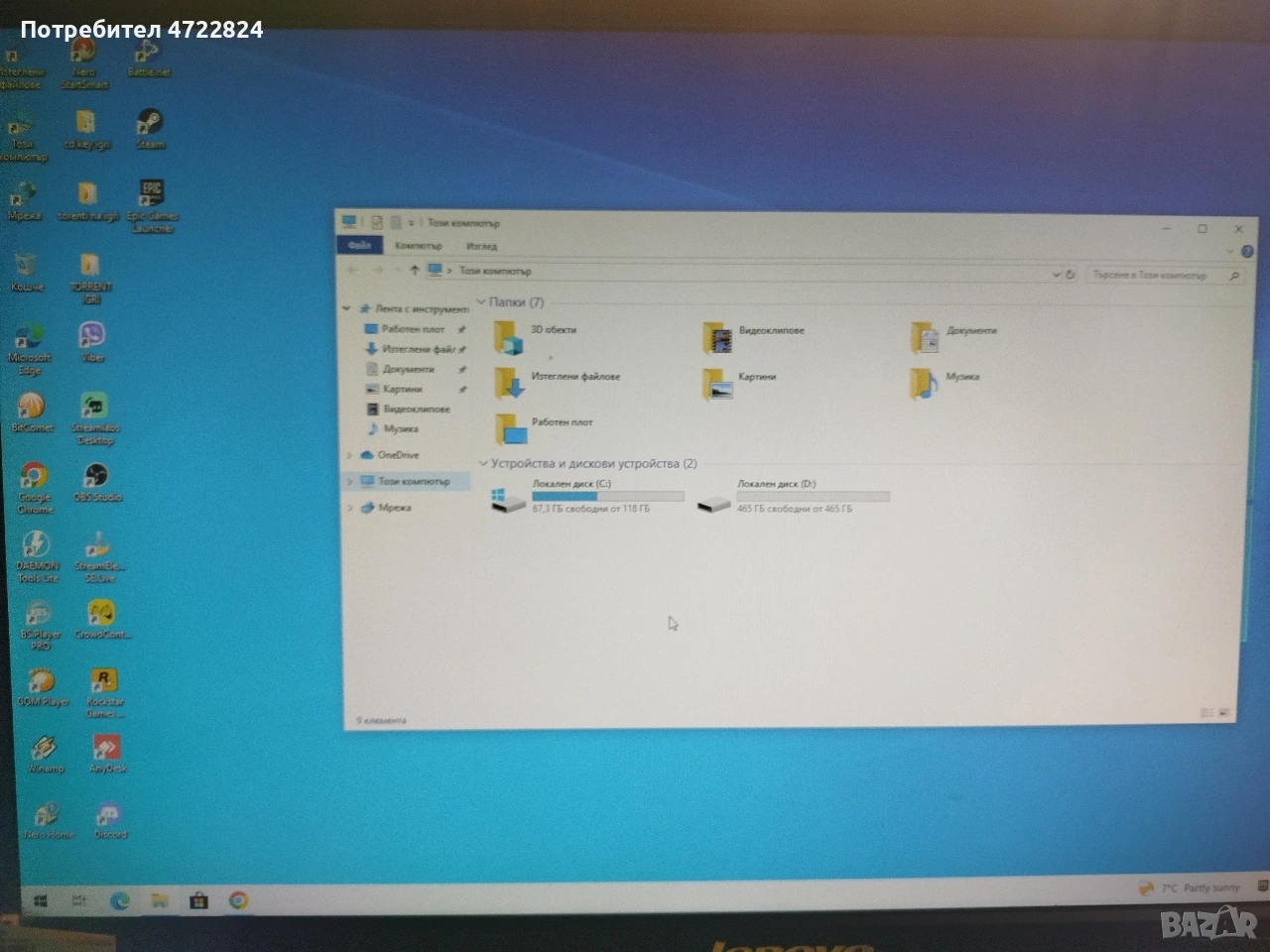Open the Картини folder in content pane

[x=739, y=383]
